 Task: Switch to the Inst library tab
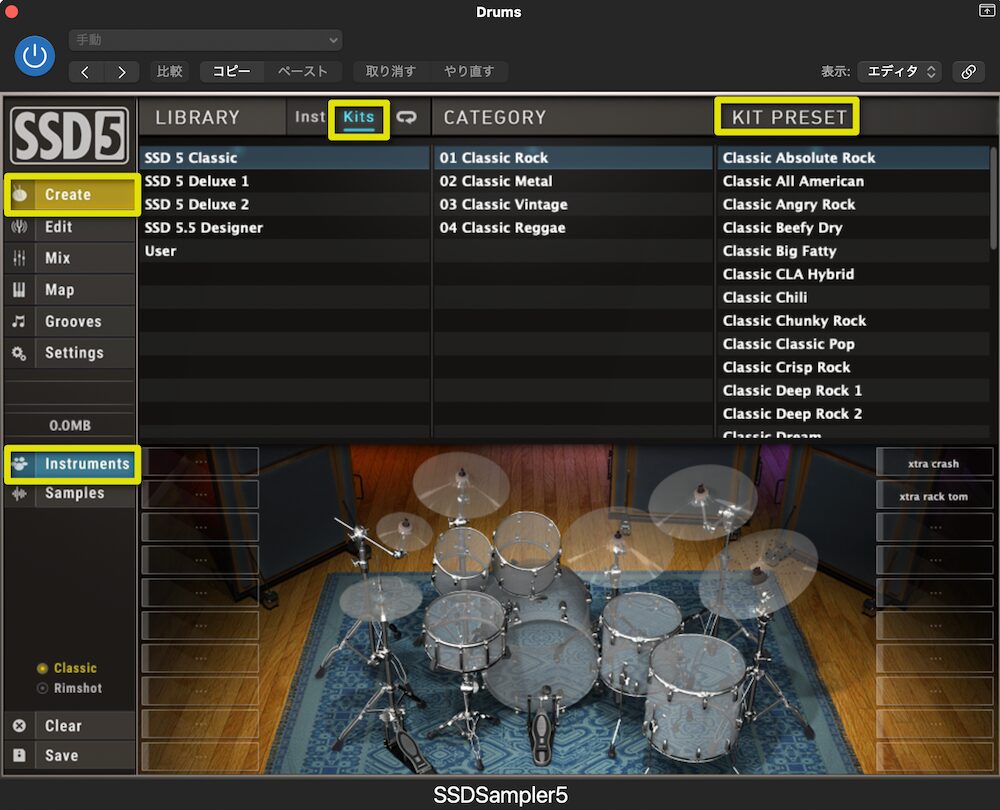pos(310,117)
